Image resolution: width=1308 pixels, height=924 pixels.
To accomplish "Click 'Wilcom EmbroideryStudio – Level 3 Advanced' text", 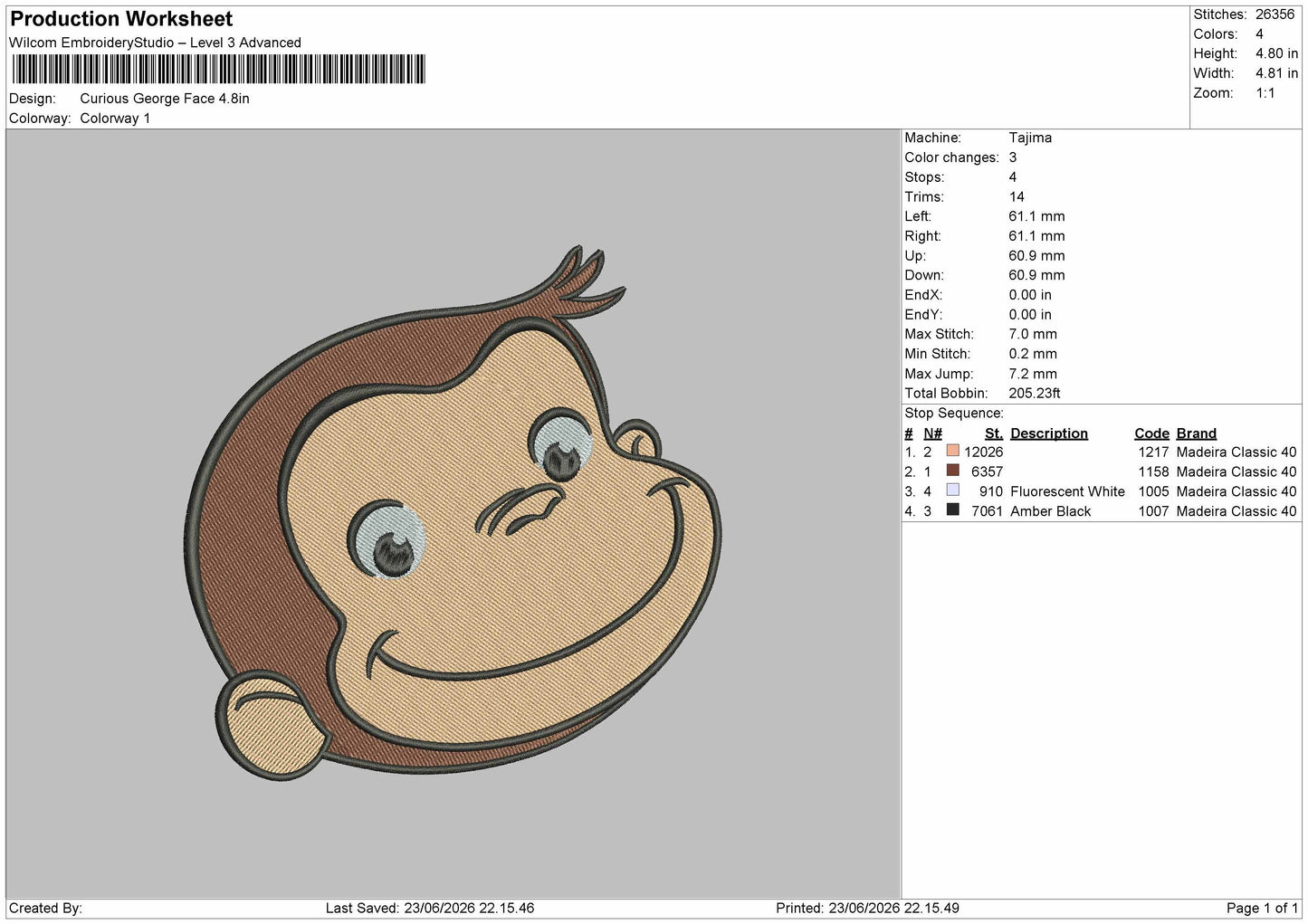I will coord(155,43).
